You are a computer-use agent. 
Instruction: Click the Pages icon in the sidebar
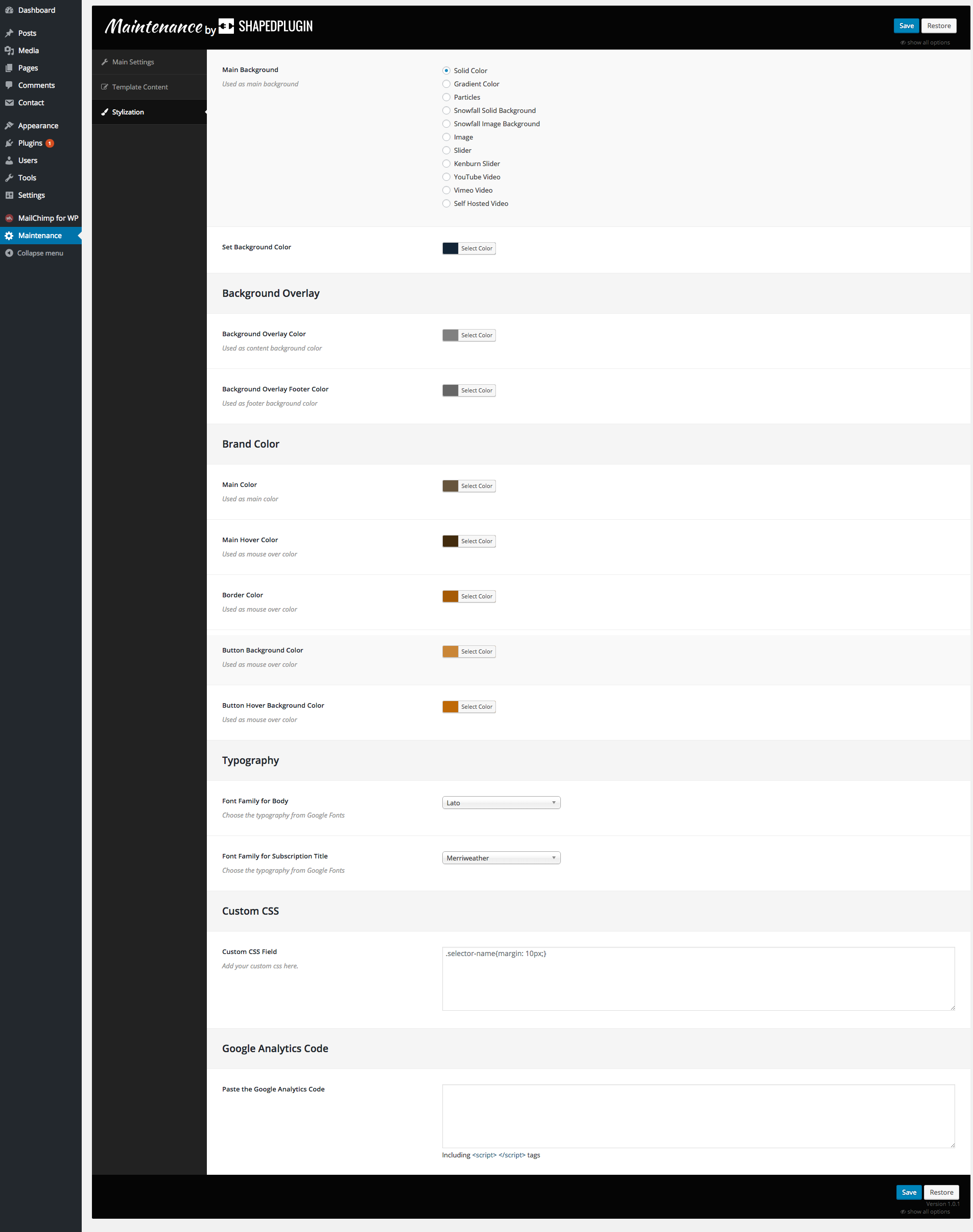tap(9, 68)
